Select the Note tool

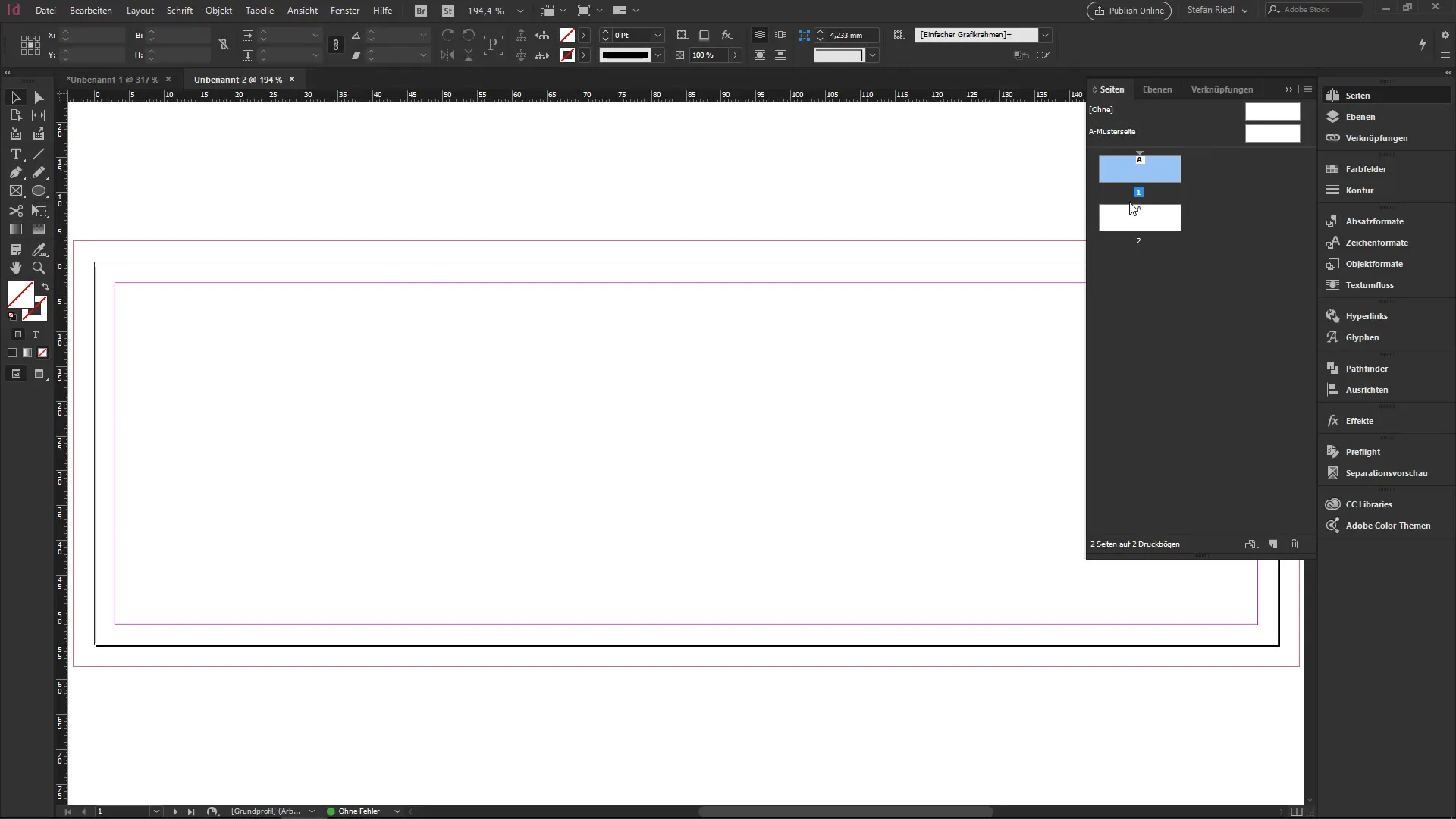pyautogui.click(x=15, y=249)
